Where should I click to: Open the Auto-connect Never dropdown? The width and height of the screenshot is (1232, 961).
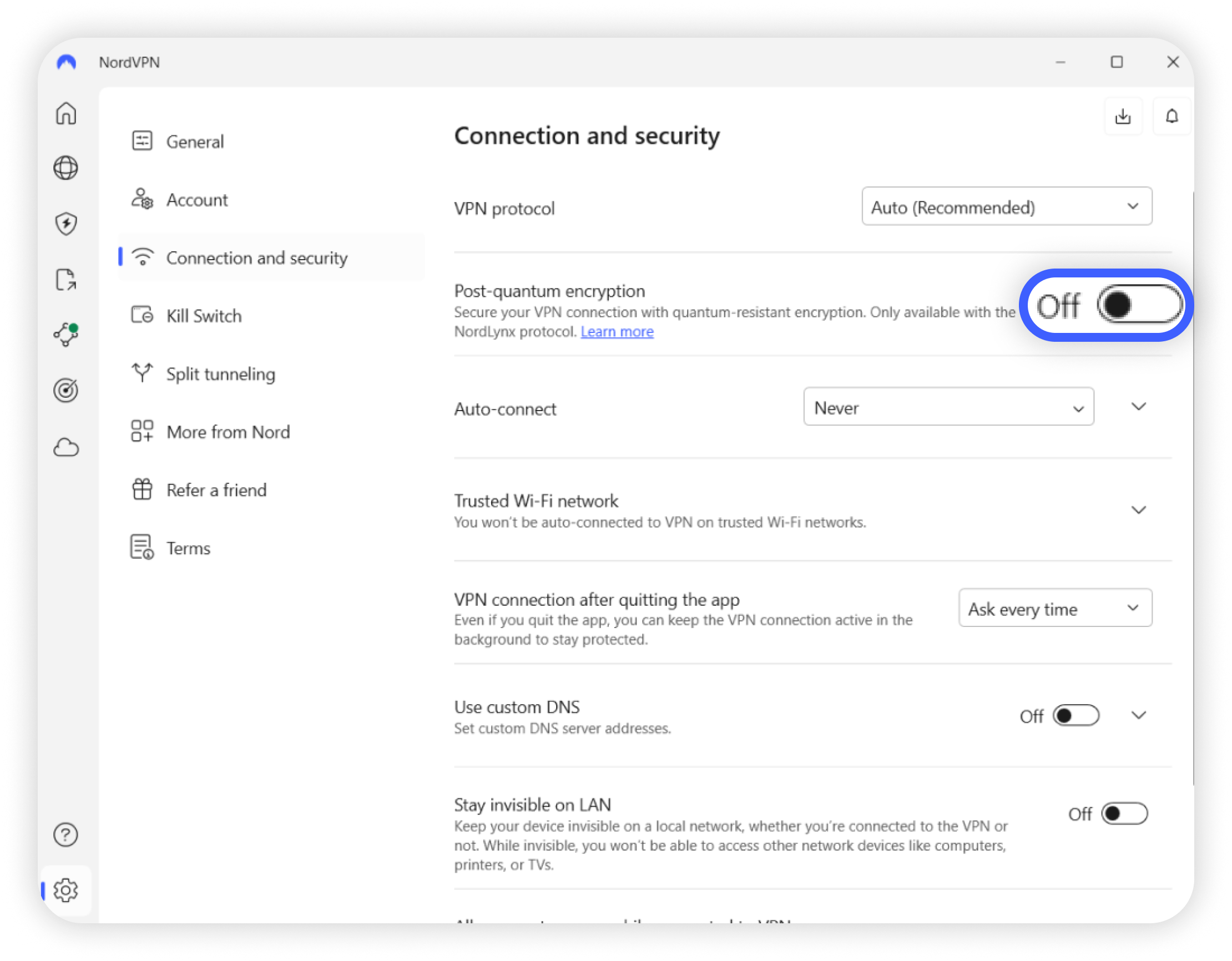click(948, 407)
